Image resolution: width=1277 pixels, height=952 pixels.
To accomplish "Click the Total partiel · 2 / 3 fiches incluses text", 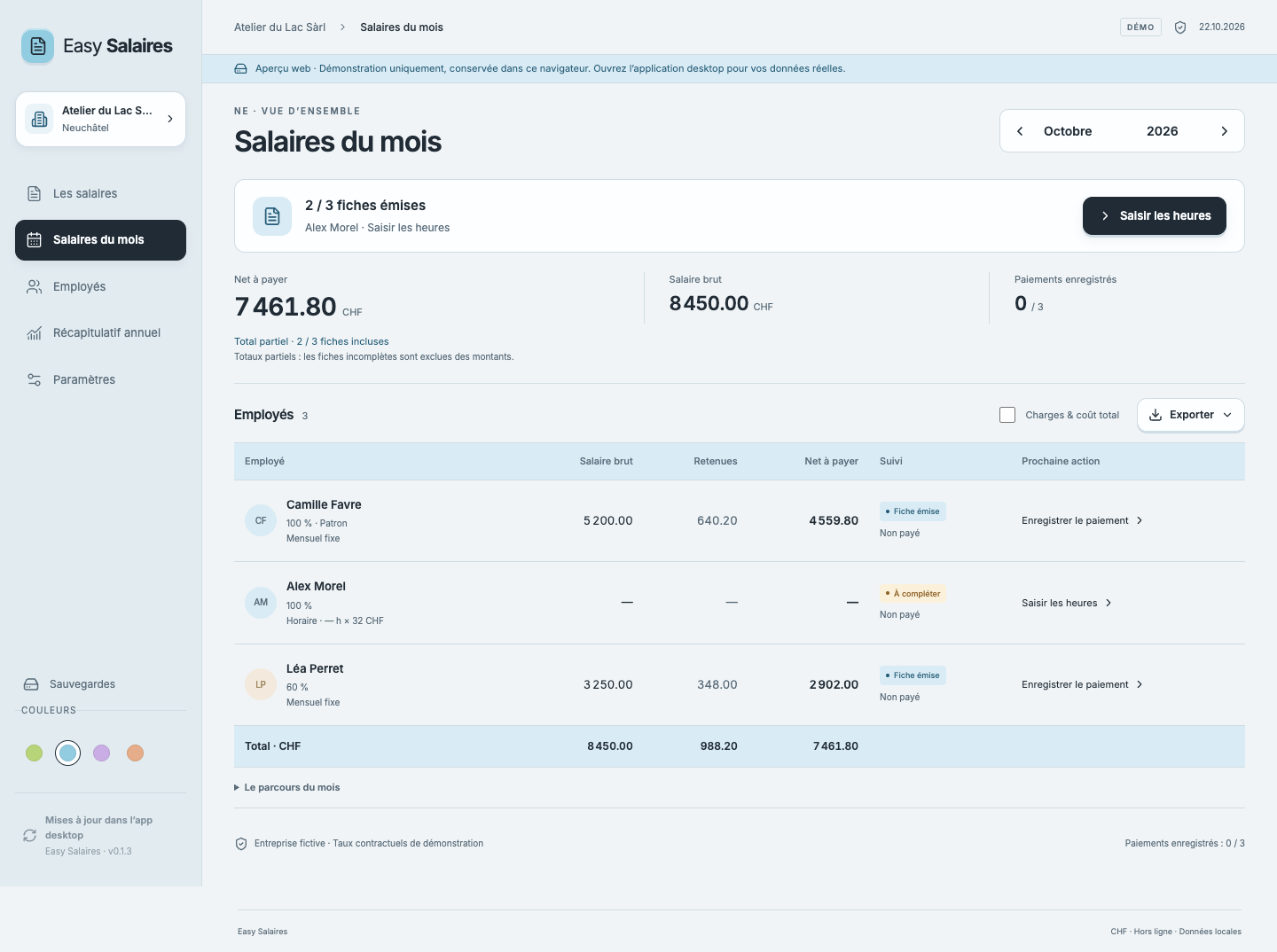I will 311,341.
